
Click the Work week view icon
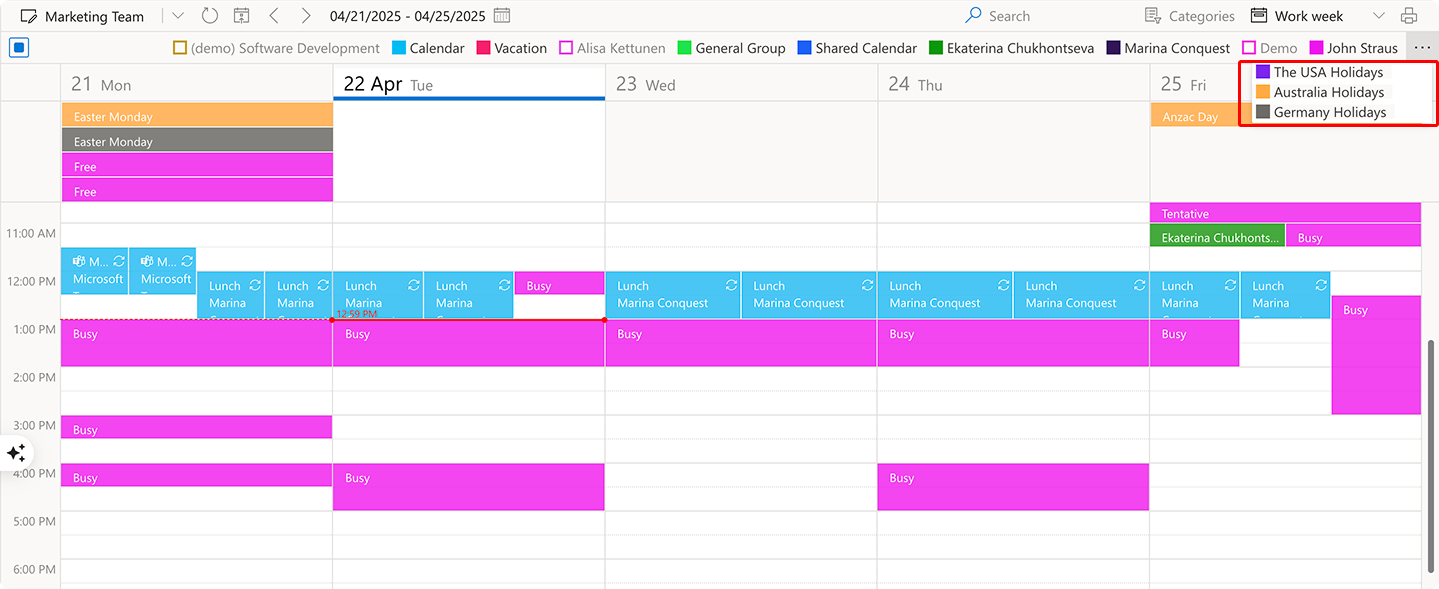pos(1258,16)
